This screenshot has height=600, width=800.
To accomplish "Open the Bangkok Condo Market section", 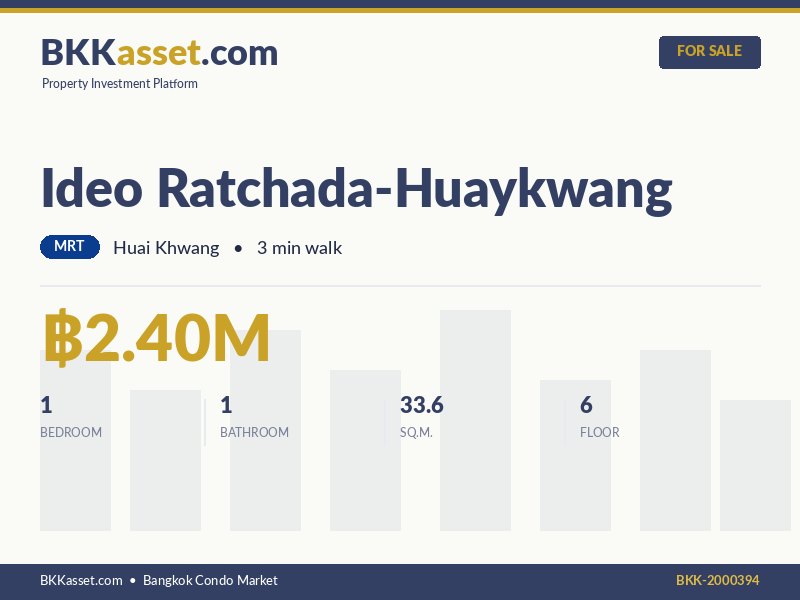I will pyautogui.click(x=209, y=580).
